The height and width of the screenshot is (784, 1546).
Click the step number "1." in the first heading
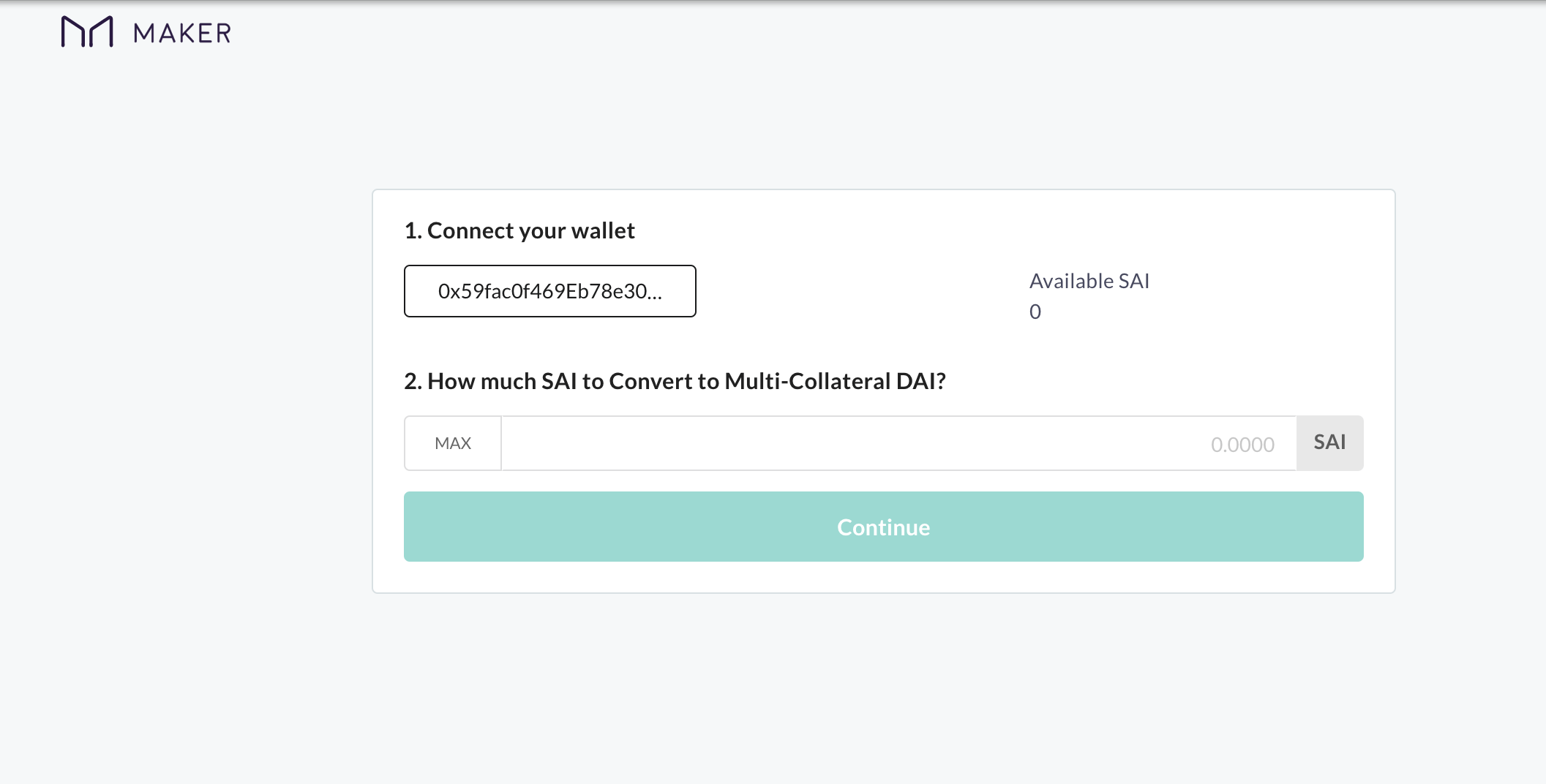[x=413, y=231]
